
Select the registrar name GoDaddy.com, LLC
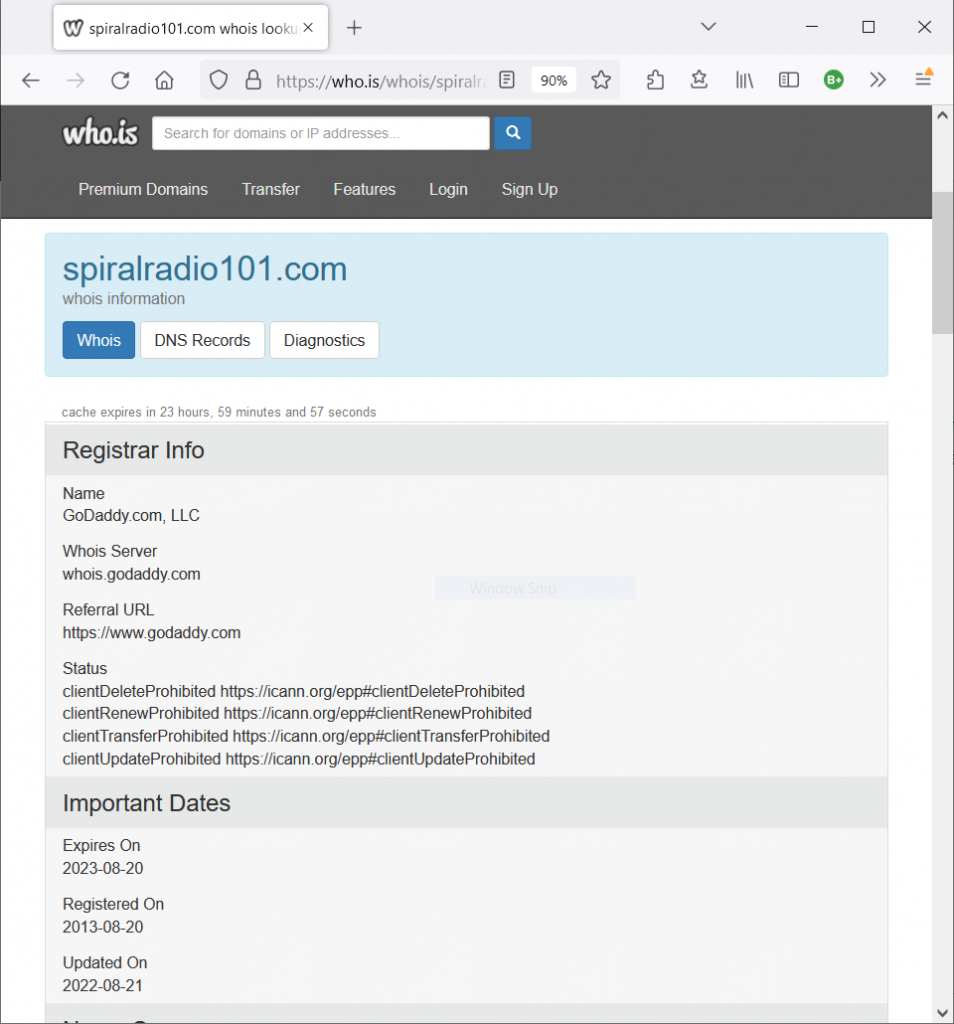pyautogui.click(x=131, y=515)
